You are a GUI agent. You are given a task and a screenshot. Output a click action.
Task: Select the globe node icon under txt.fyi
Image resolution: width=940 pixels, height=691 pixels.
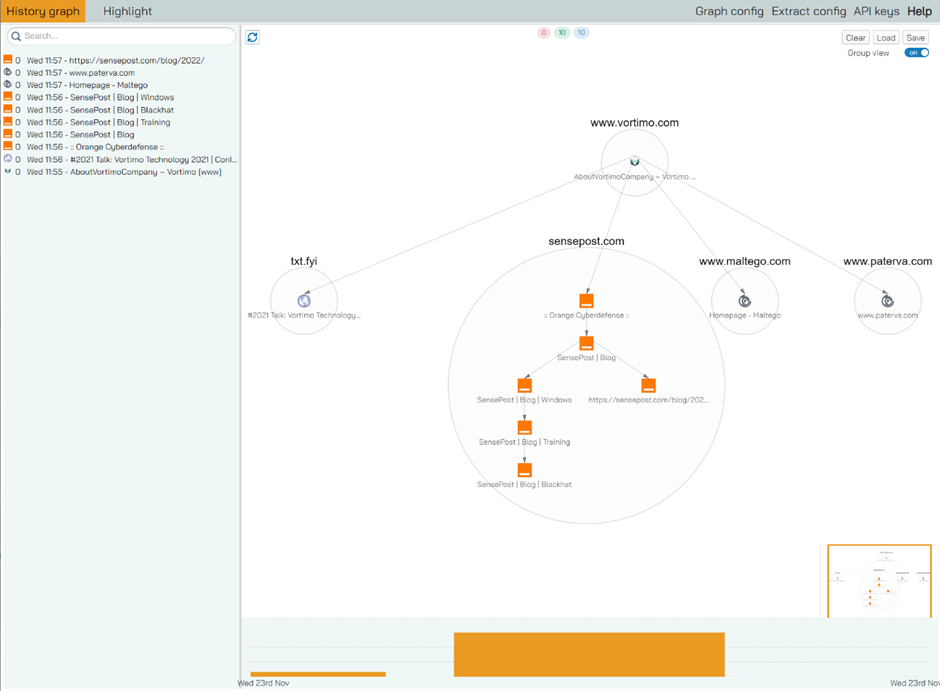[304, 300]
